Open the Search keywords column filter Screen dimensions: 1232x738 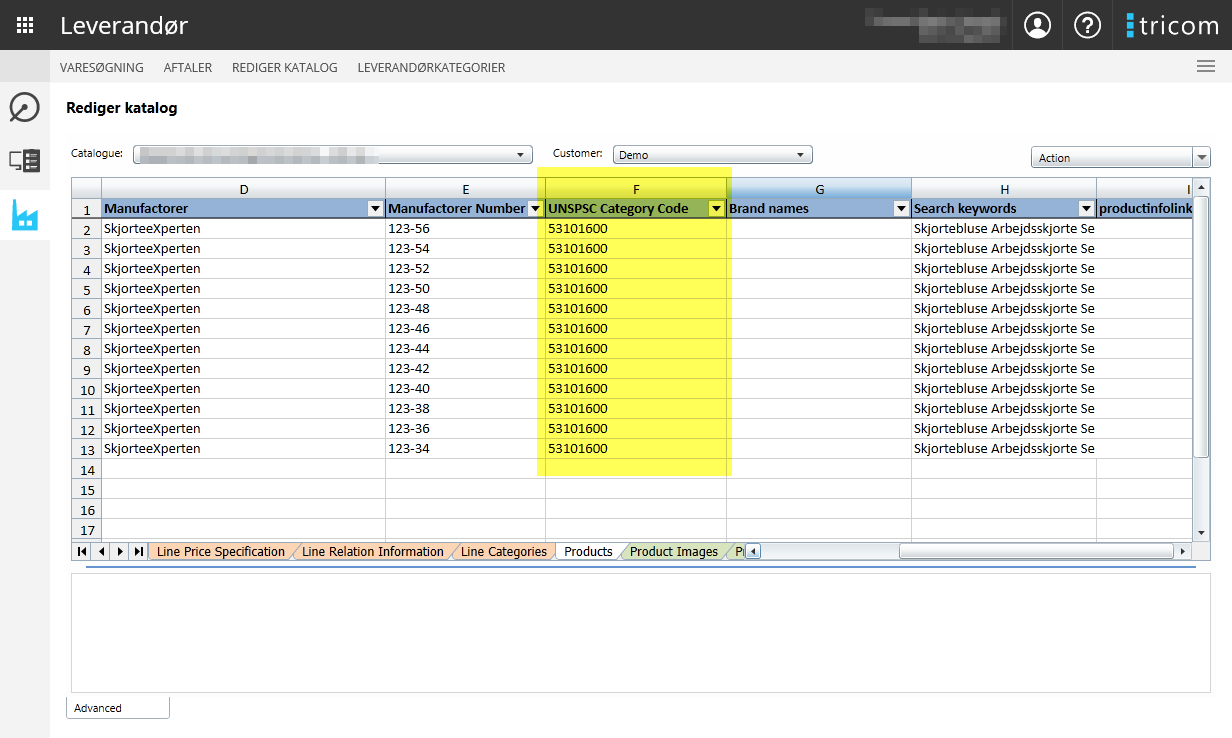tap(1086, 209)
